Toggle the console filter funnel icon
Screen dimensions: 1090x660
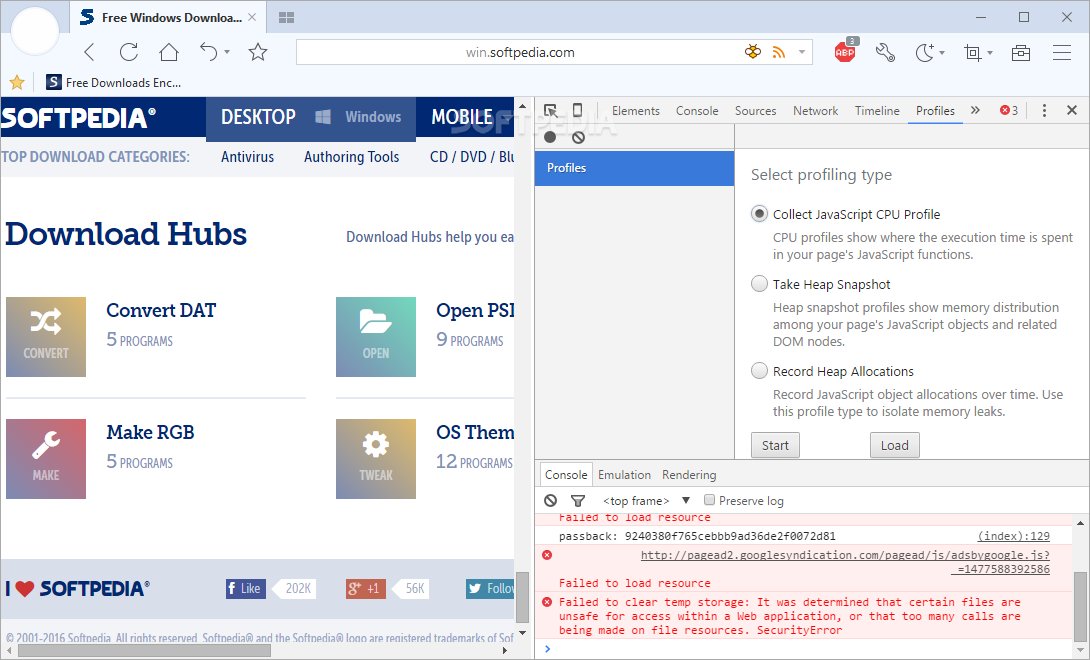(x=578, y=500)
